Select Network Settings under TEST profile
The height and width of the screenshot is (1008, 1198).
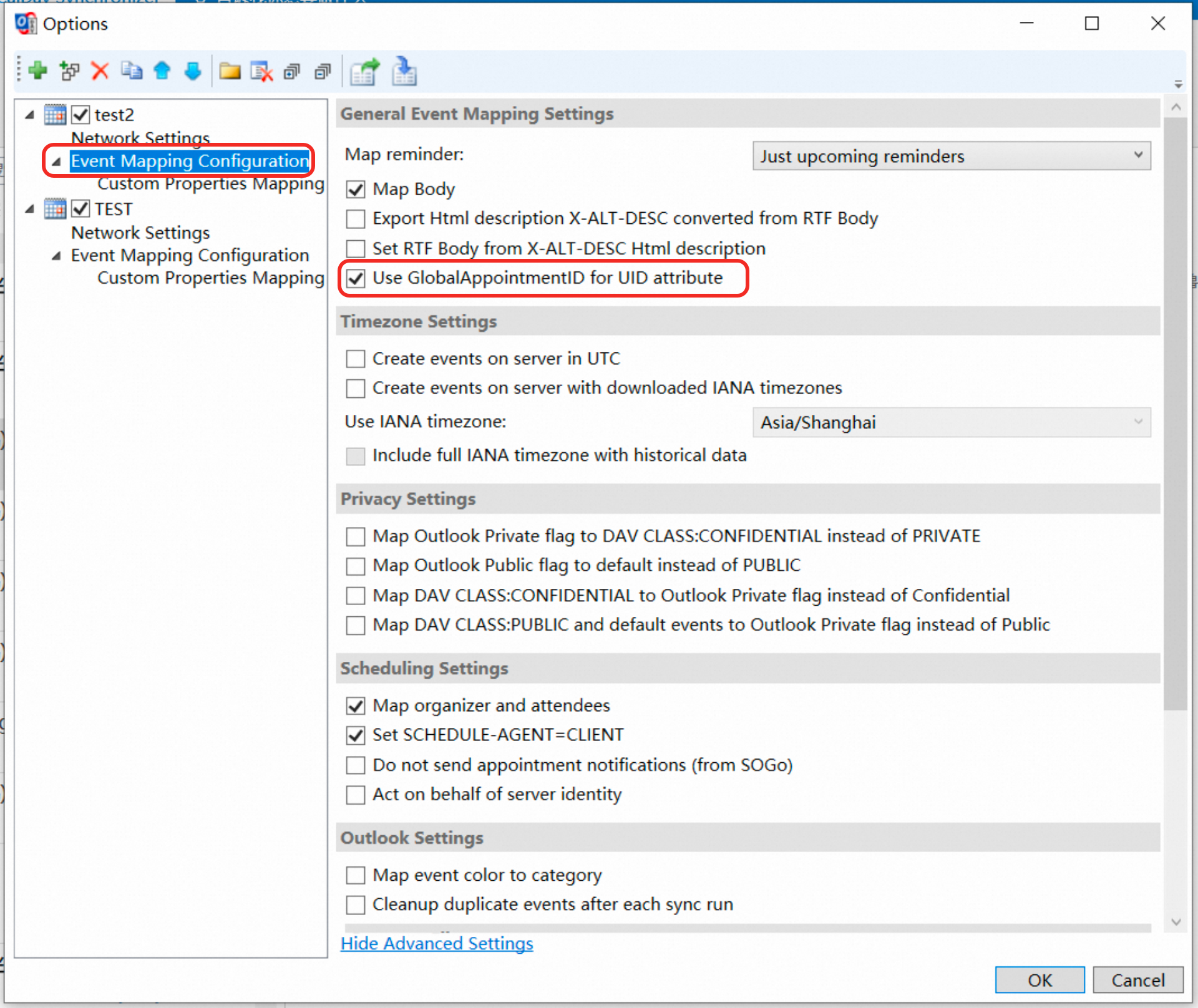point(140,233)
